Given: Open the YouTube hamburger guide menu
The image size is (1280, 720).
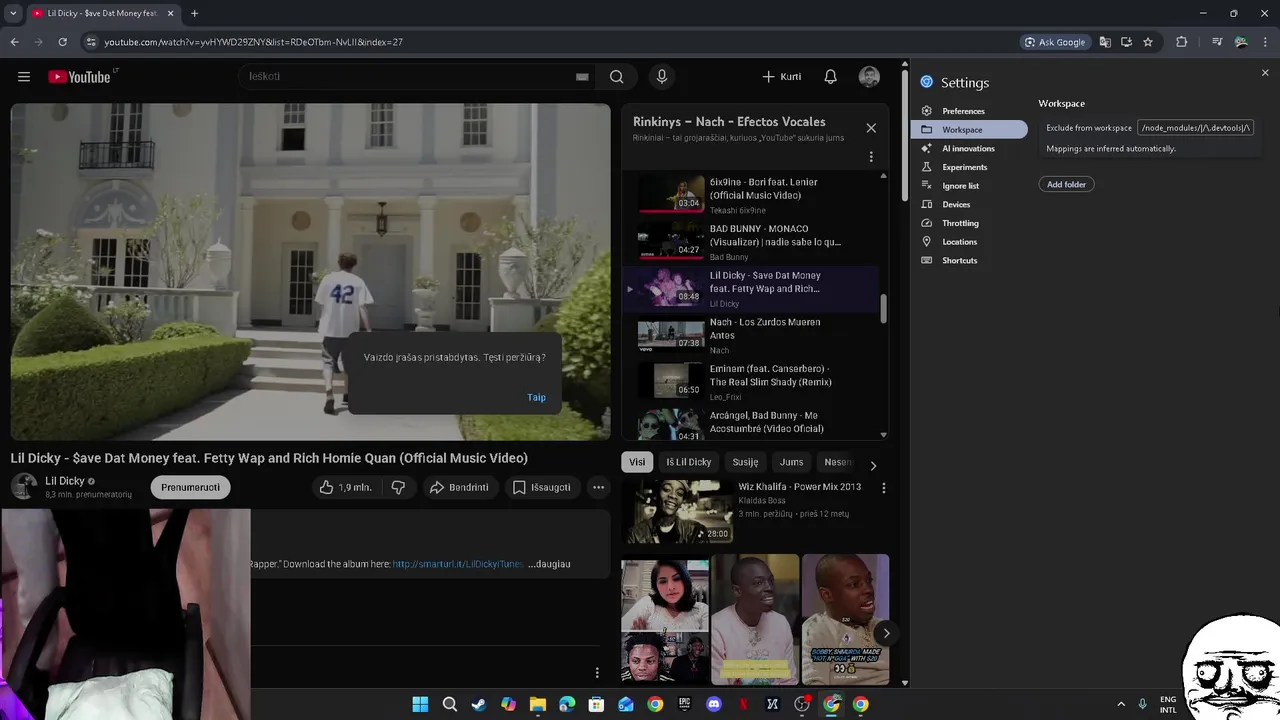Looking at the screenshot, I should pos(24,77).
